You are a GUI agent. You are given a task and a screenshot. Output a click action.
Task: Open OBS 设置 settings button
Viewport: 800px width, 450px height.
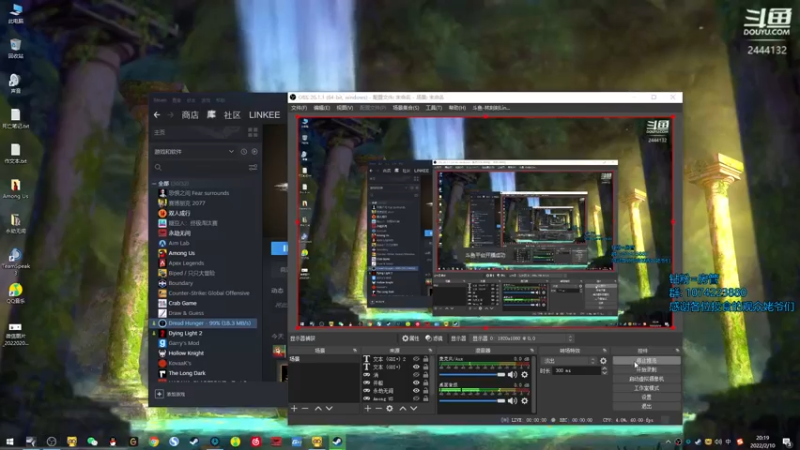click(x=646, y=397)
